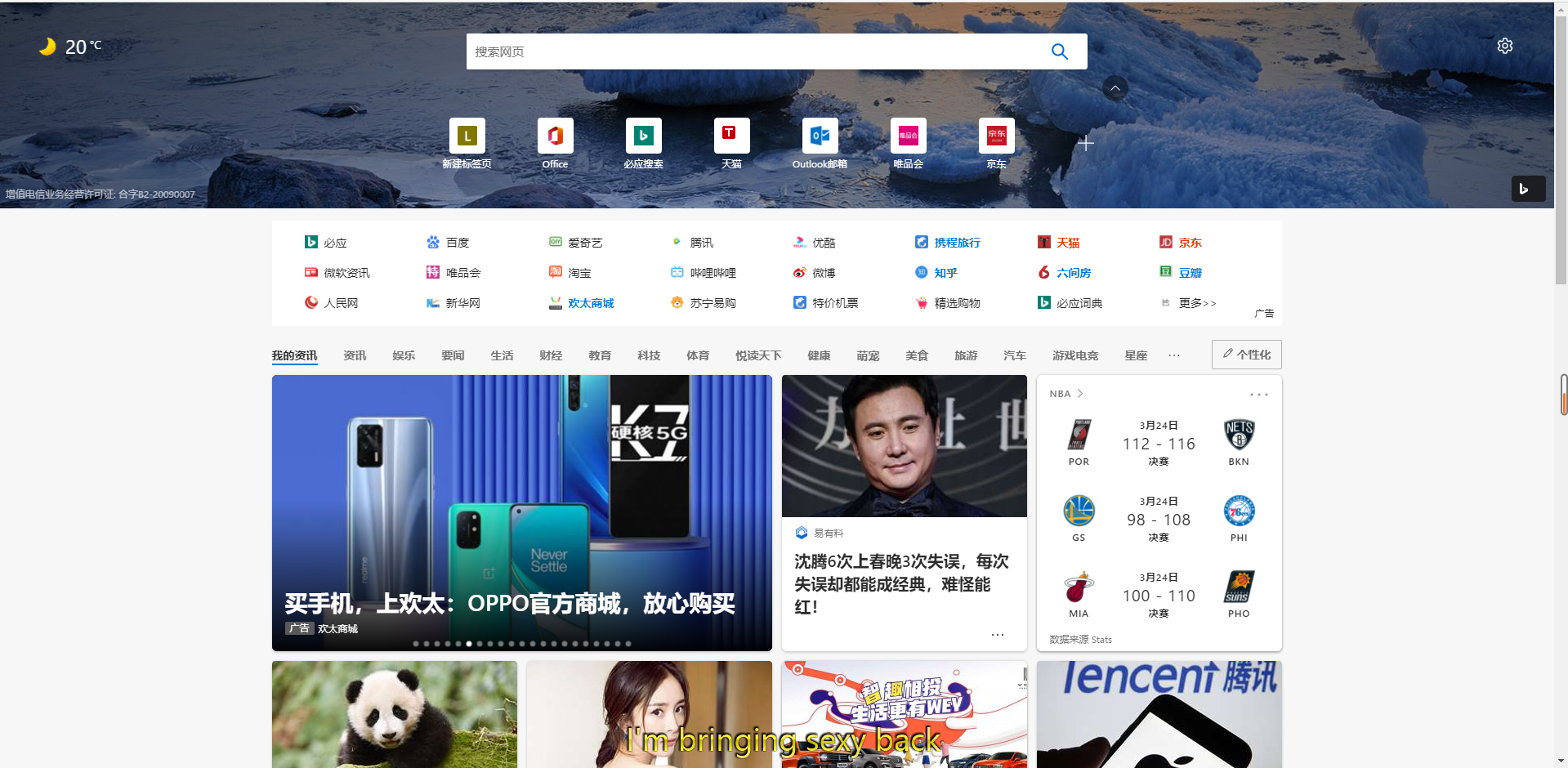1568x768 pixels.
Task: Open Brooklyn Nets team logo
Action: (x=1239, y=435)
